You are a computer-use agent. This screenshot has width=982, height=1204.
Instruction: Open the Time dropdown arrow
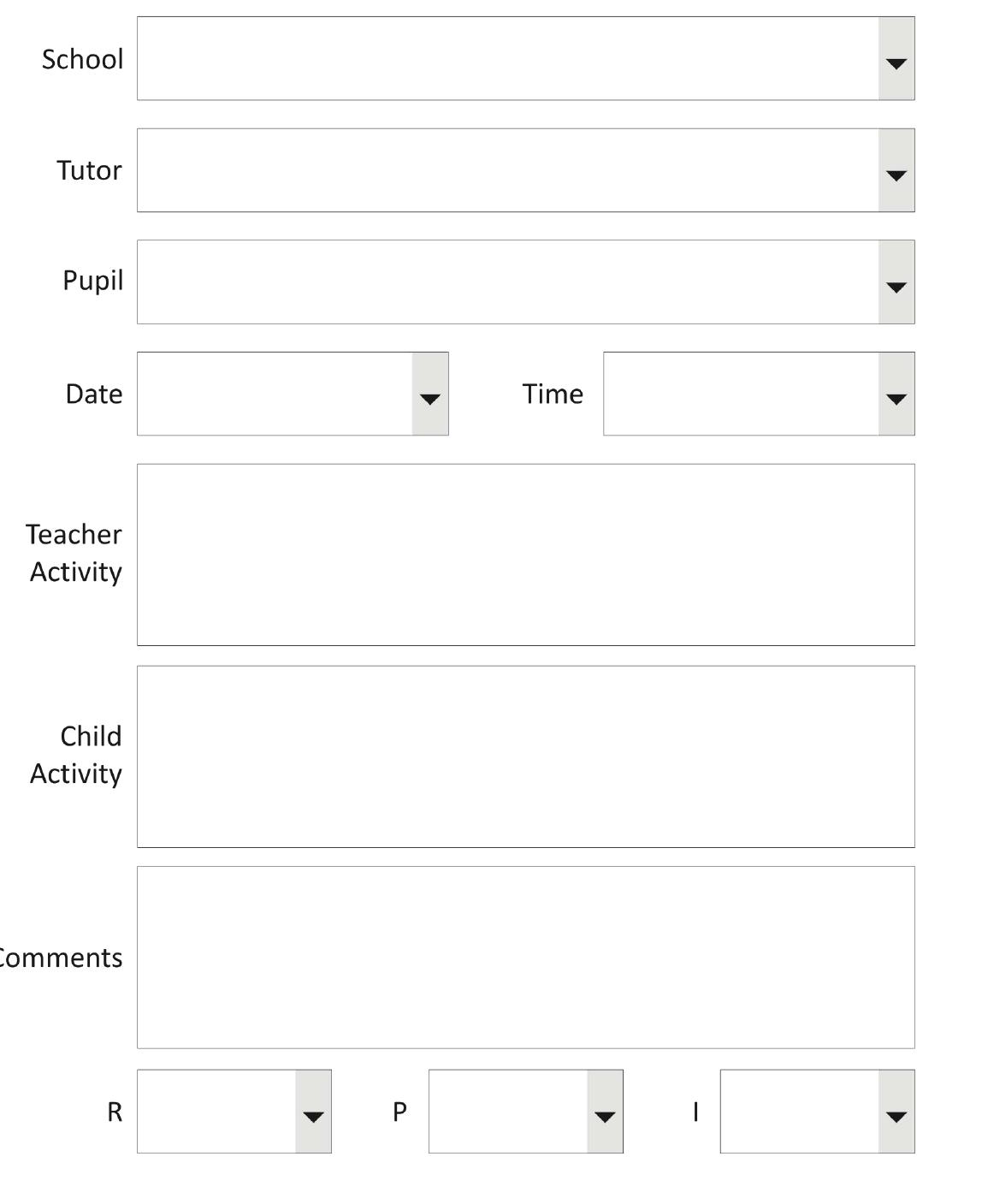coord(896,394)
